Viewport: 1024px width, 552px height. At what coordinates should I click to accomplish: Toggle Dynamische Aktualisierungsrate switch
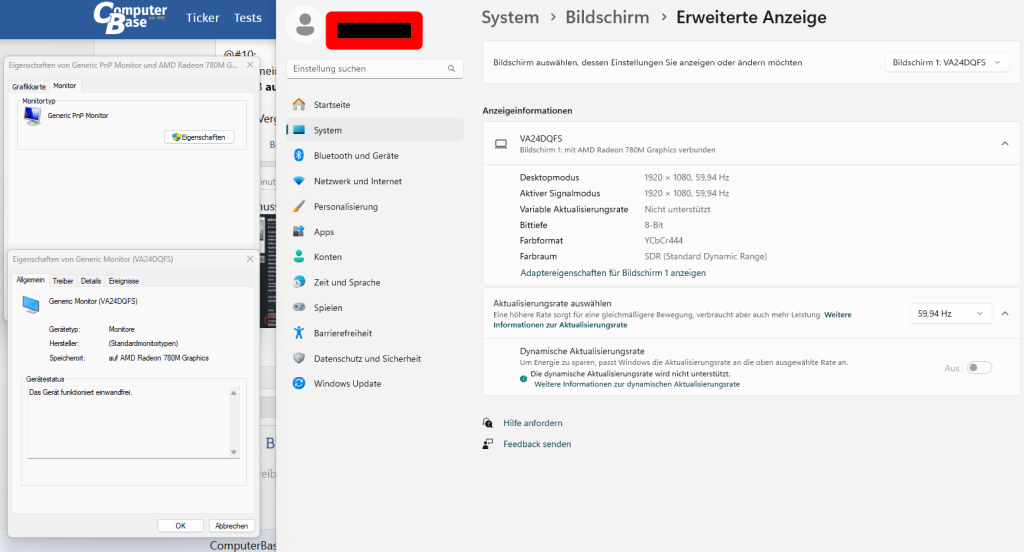coord(980,368)
